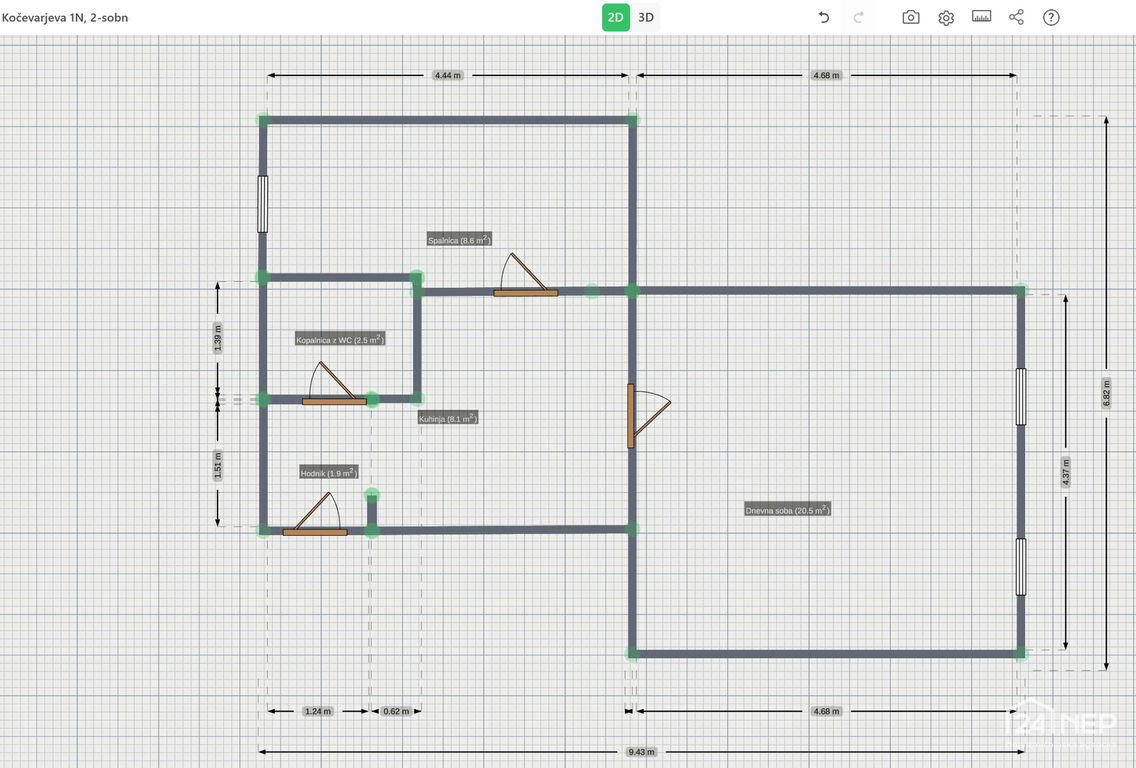Select the hallway entrance door
This screenshot has width=1136, height=768.
click(315, 531)
